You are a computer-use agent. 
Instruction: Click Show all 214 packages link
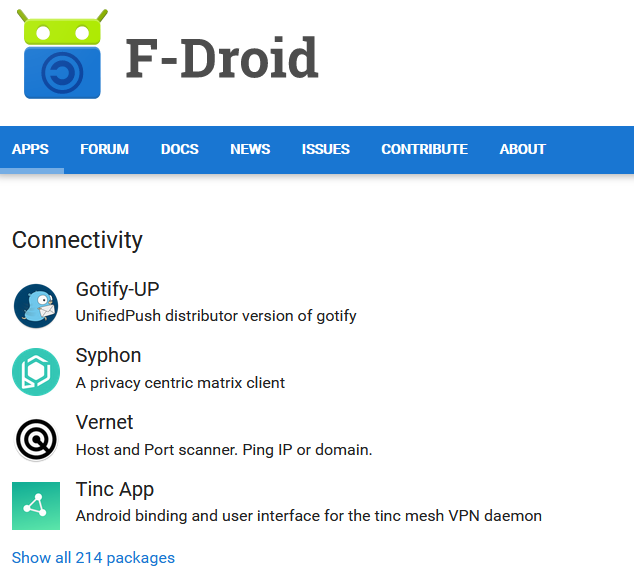93,558
